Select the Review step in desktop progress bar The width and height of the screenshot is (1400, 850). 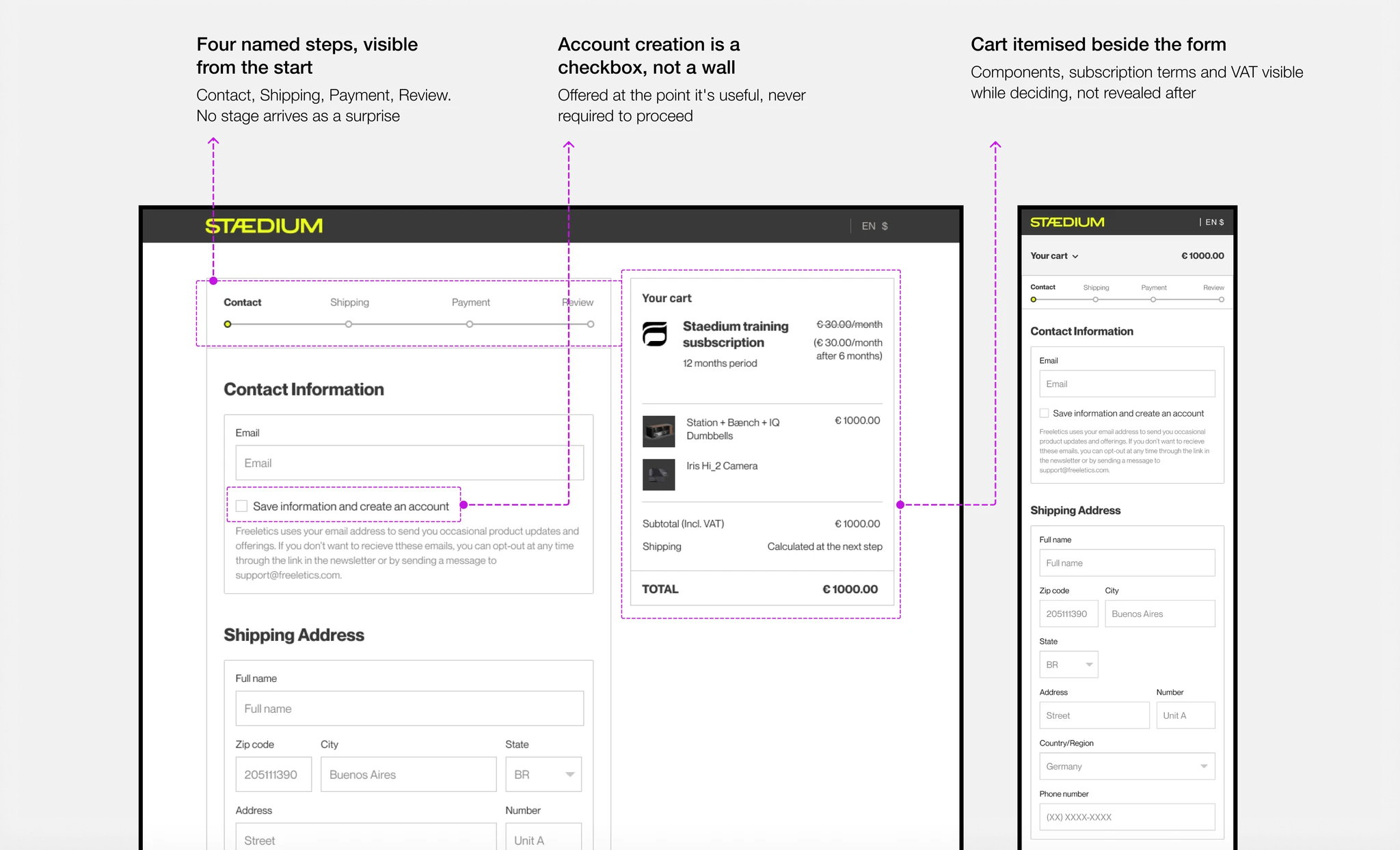point(578,302)
